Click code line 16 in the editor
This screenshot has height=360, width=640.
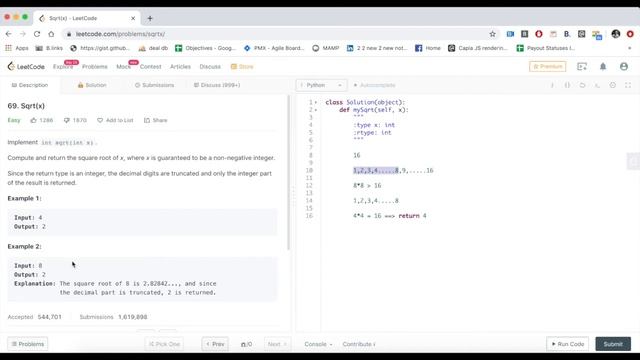tap(390, 216)
